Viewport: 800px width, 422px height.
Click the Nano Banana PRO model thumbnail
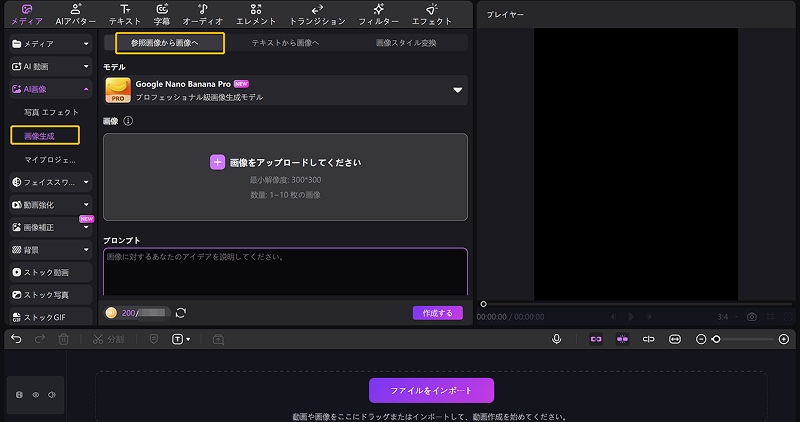point(118,90)
